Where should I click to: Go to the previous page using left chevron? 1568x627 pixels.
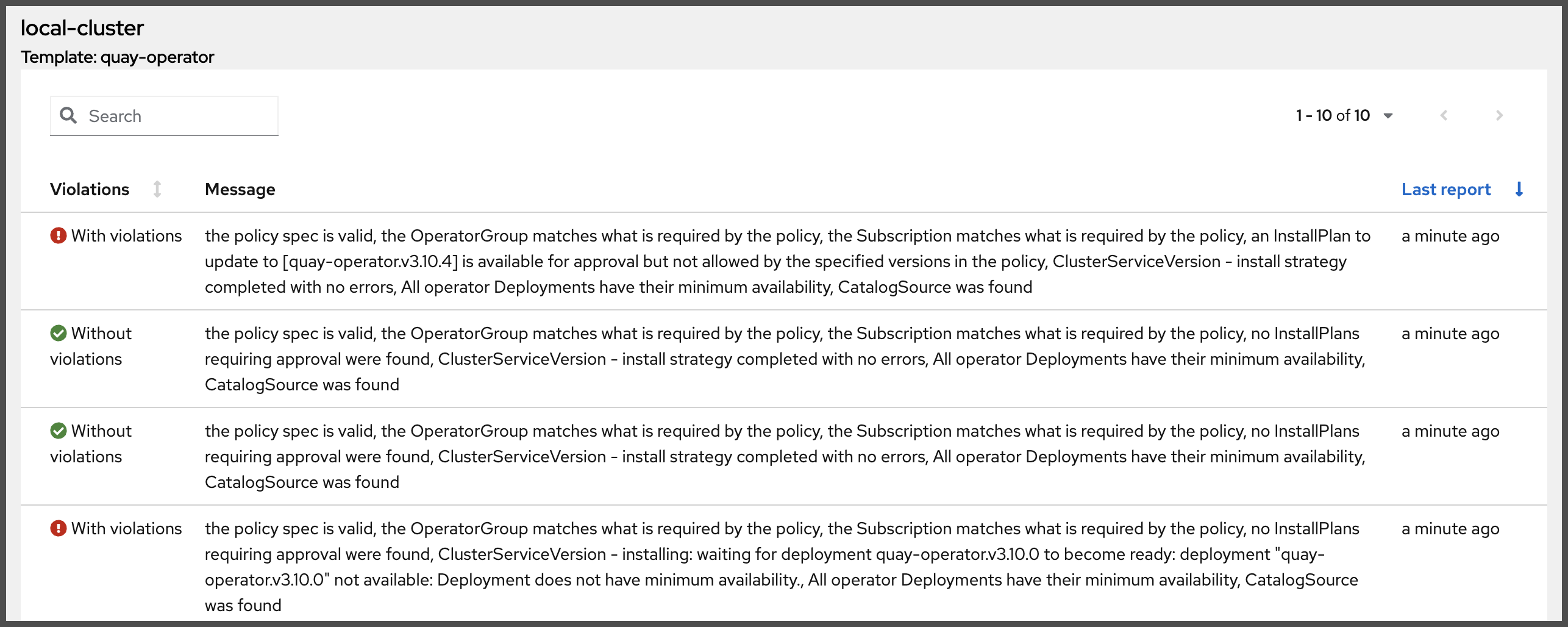click(1444, 115)
